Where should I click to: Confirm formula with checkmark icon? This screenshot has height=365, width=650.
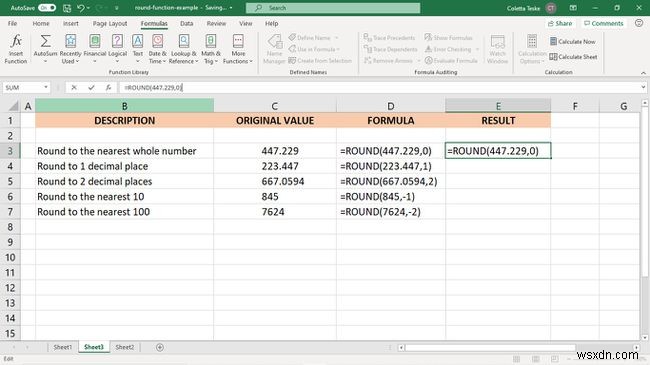coord(91,88)
